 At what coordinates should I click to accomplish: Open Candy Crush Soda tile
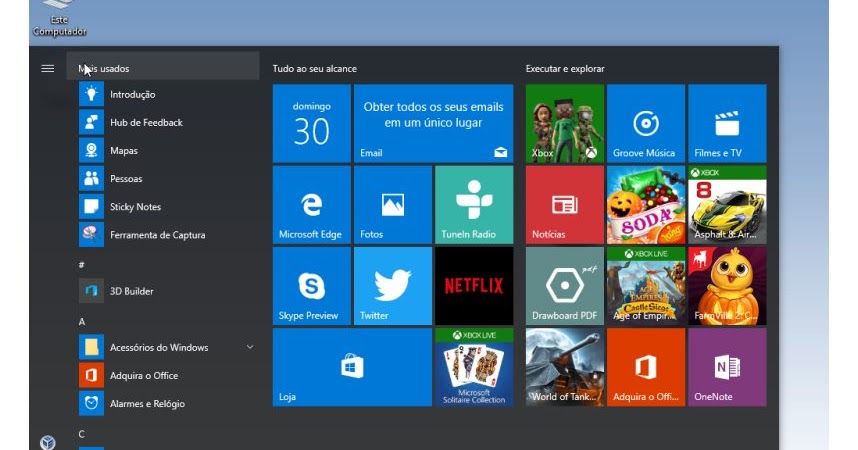click(x=646, y=205)
